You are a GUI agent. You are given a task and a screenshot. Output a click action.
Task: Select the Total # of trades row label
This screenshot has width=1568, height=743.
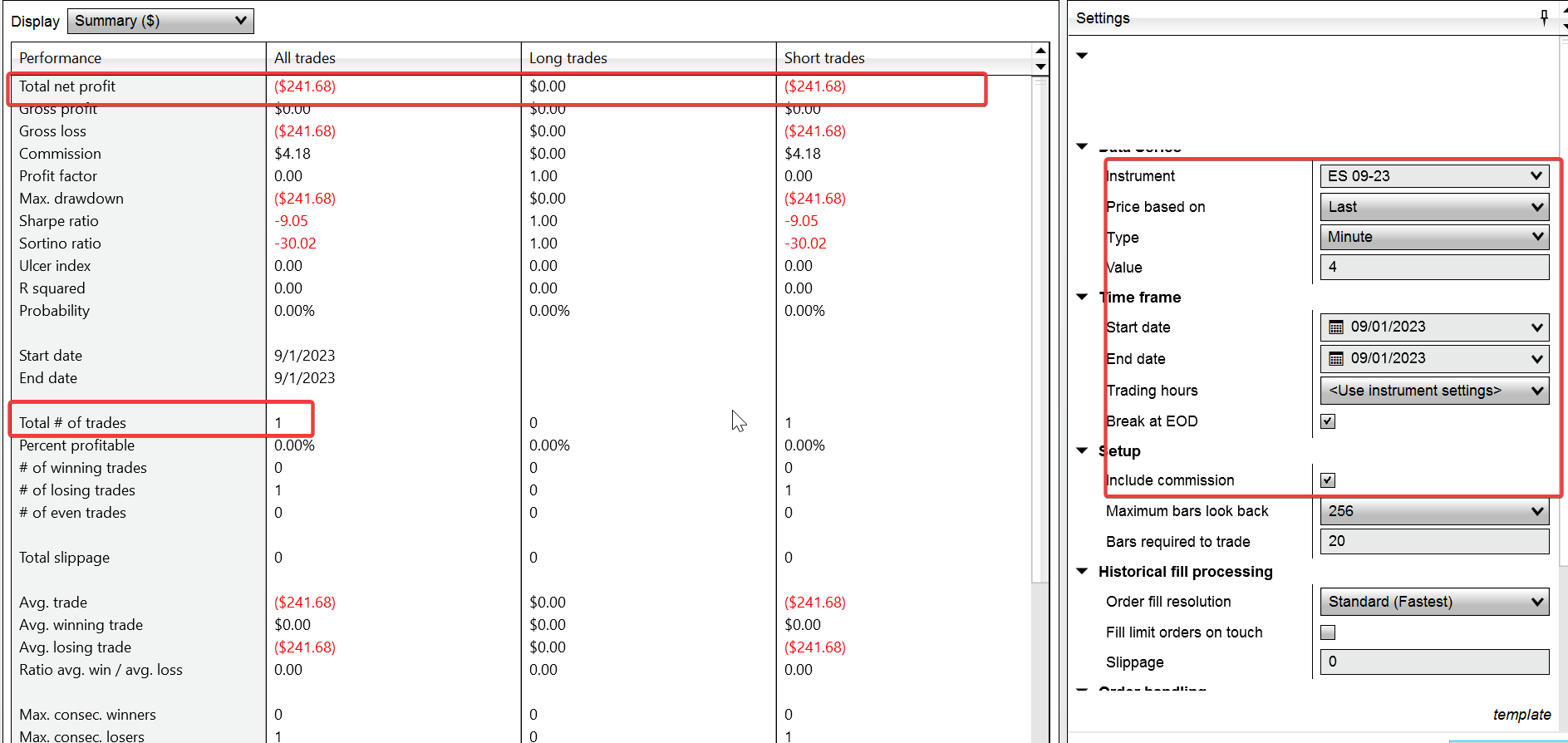click(x=72, y=423)
